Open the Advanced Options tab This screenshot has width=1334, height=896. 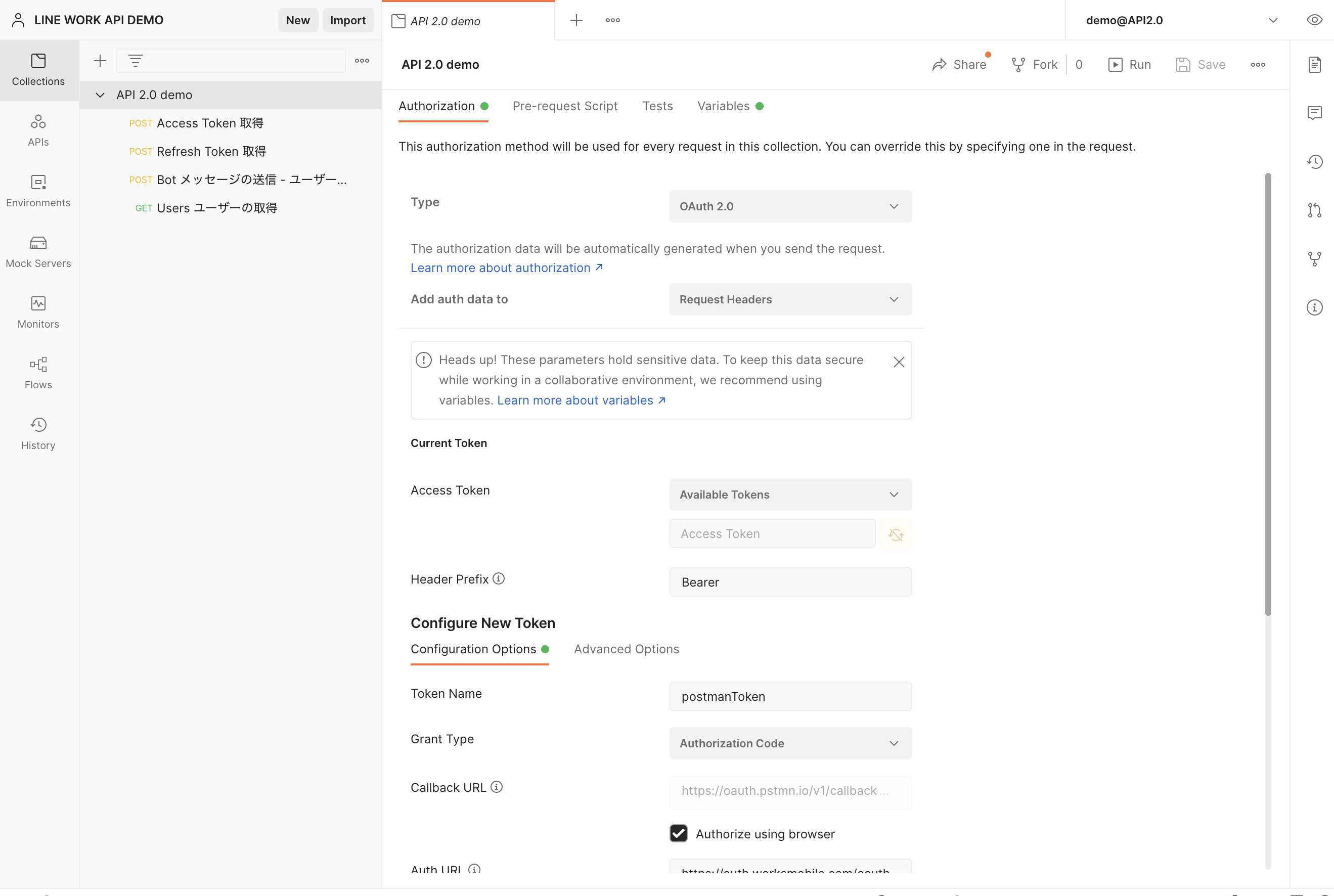(x=626, y=649)
